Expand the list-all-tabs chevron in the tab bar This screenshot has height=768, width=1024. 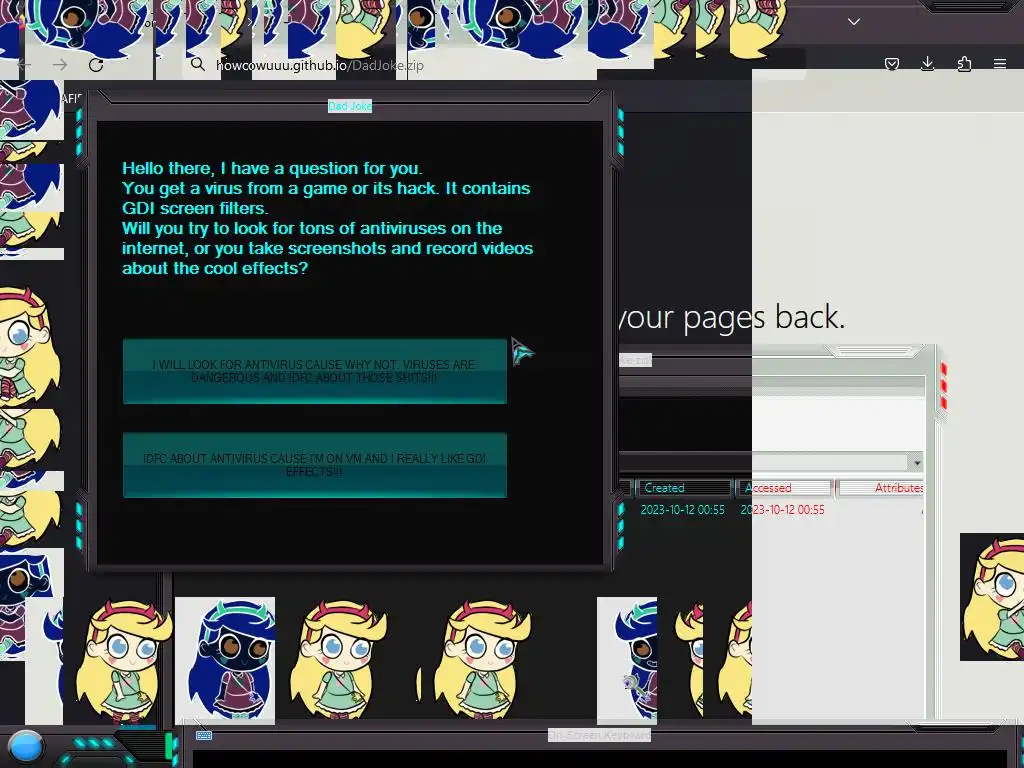pyautogui.click(x=854, y=22)
